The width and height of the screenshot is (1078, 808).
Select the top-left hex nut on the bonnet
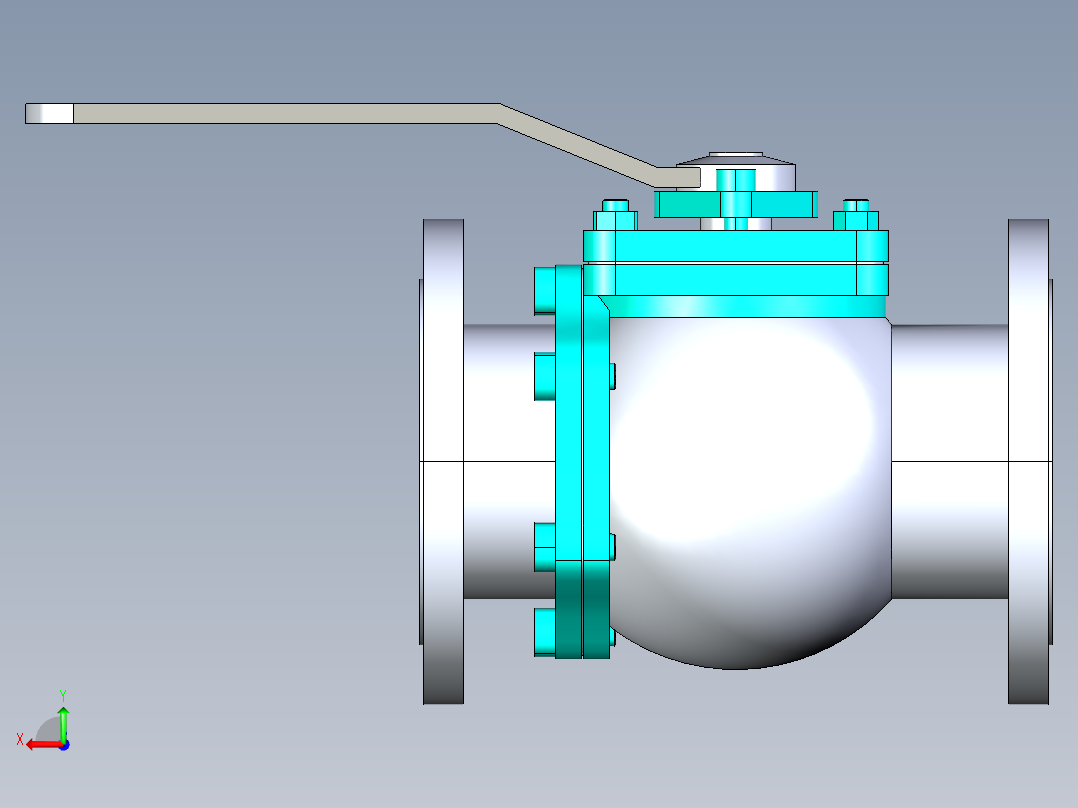tap(615, 220)
